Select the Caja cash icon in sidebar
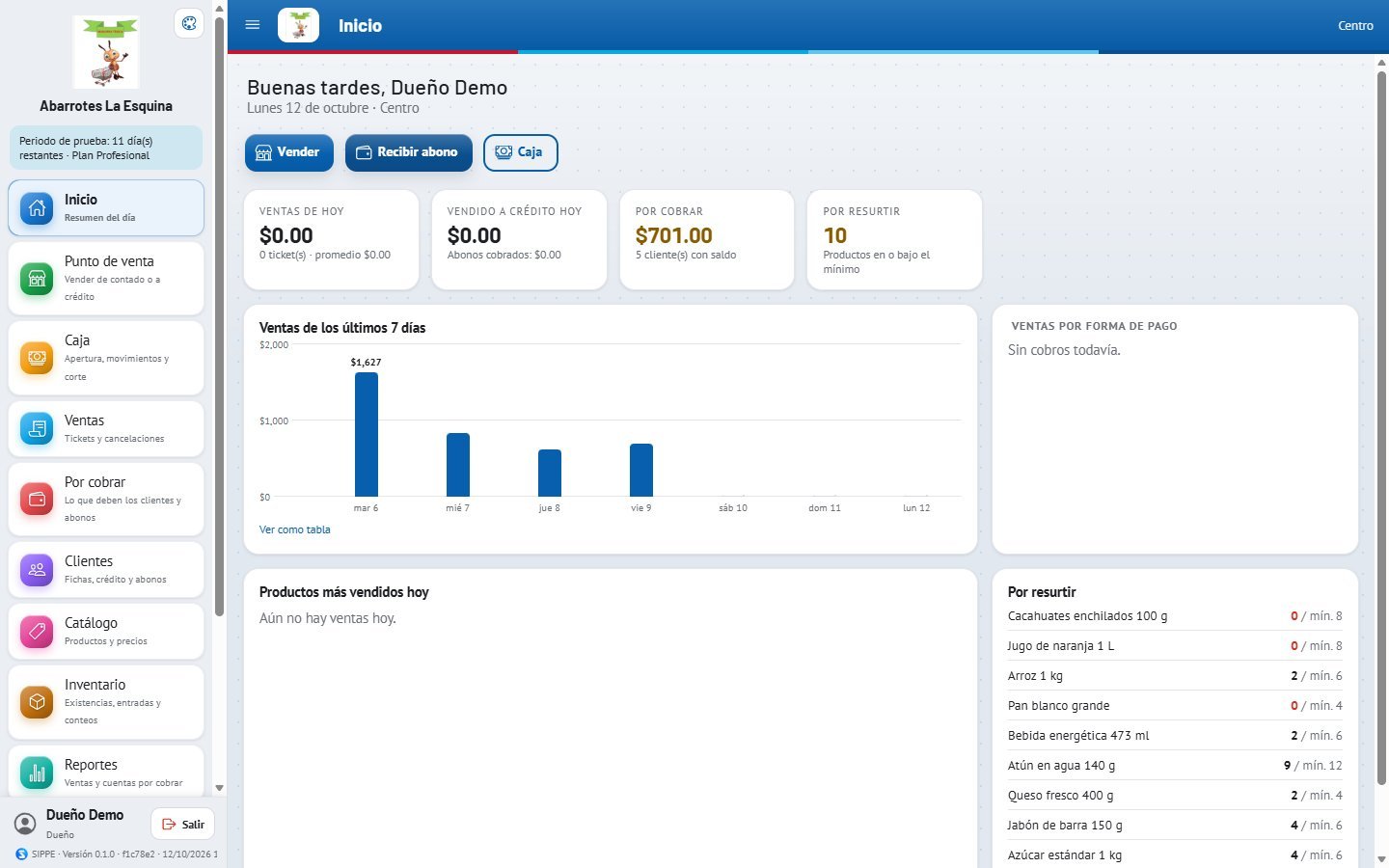 click(x=37, y=358)
